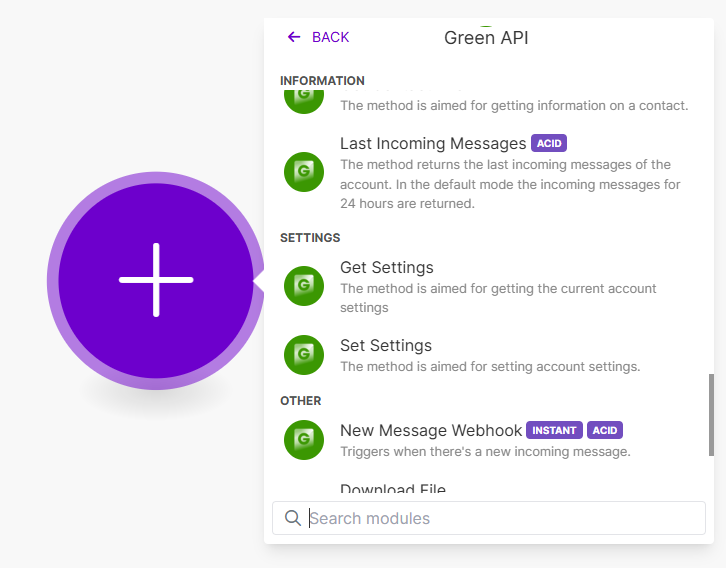Click the Last Incoming Messages green icon
Image resolution: width=726 pixels, height=568 pixels.
[303, 171]
